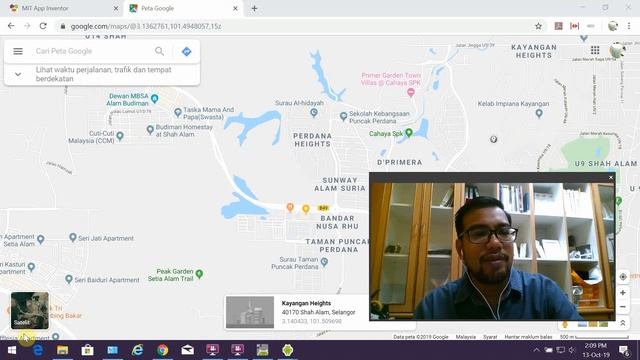640x360 pixels.
Task: Open the volume control in system tray
Action: point(572,350)
